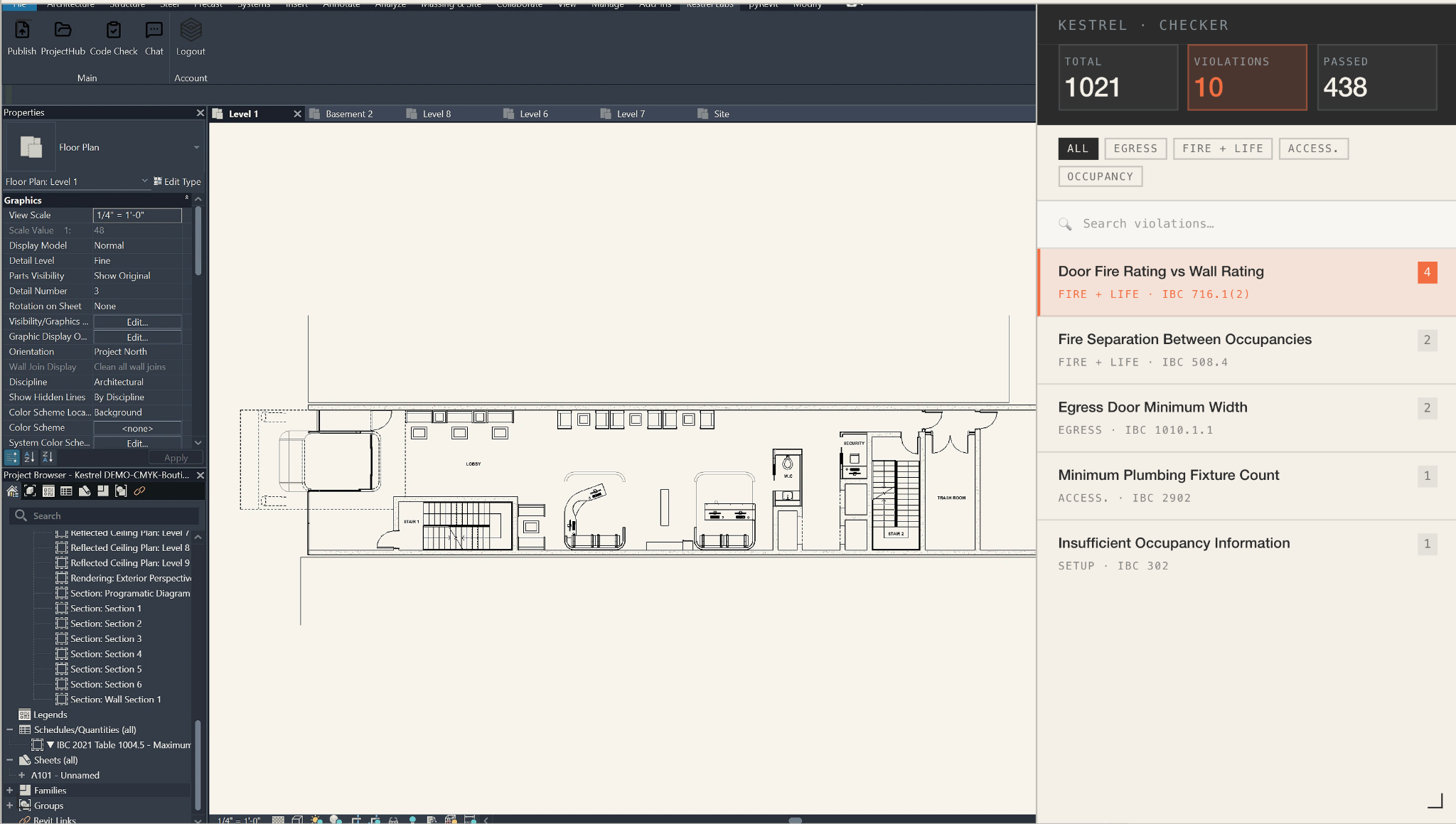Screen dimensions: 1456x824
Task: Open the Floor Plan type selector dropdown
Action: [x=196, y=147]
